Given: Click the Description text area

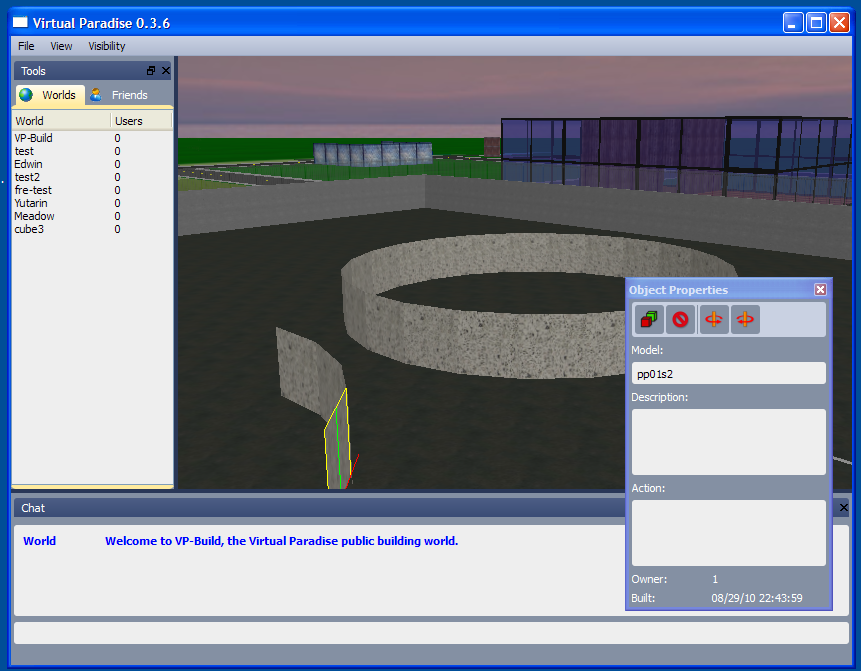Looking at the screenshot, I should [729, 442].
